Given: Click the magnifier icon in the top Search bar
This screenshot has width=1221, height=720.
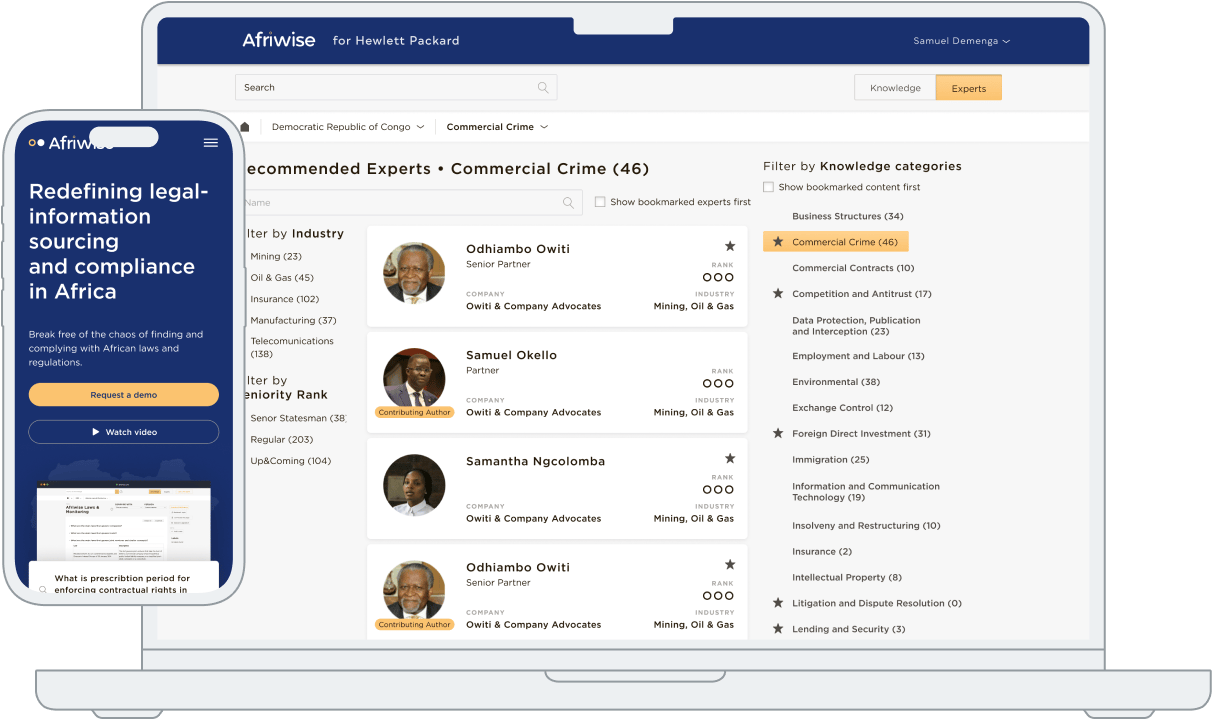Looking at the screenshot, I should [543, 88].
